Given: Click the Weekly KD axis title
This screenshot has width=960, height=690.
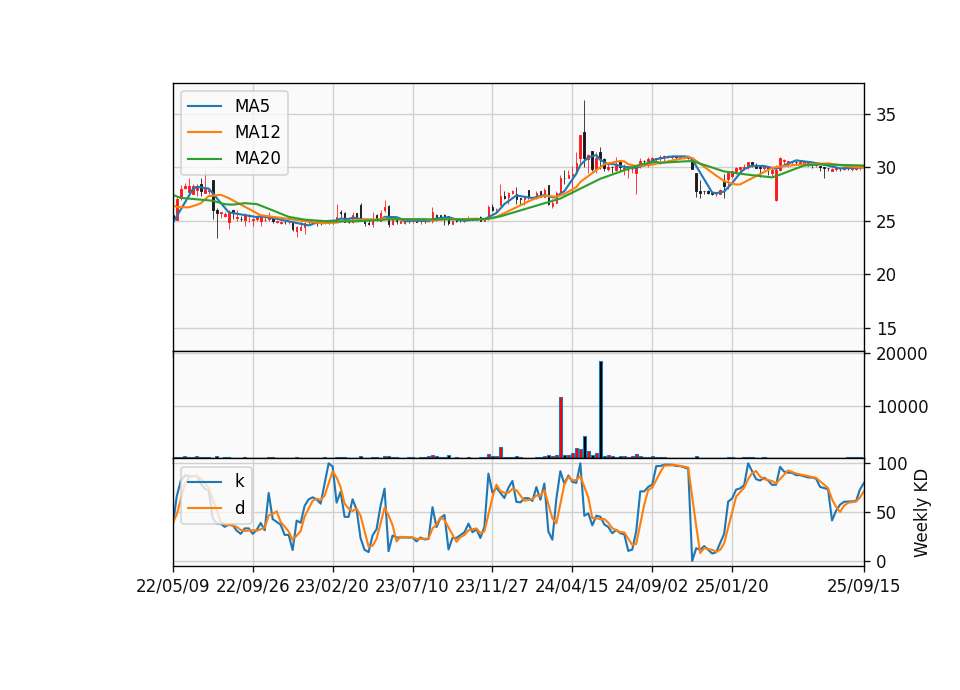Looking at the screenshot, I should (x=921, y=513).
